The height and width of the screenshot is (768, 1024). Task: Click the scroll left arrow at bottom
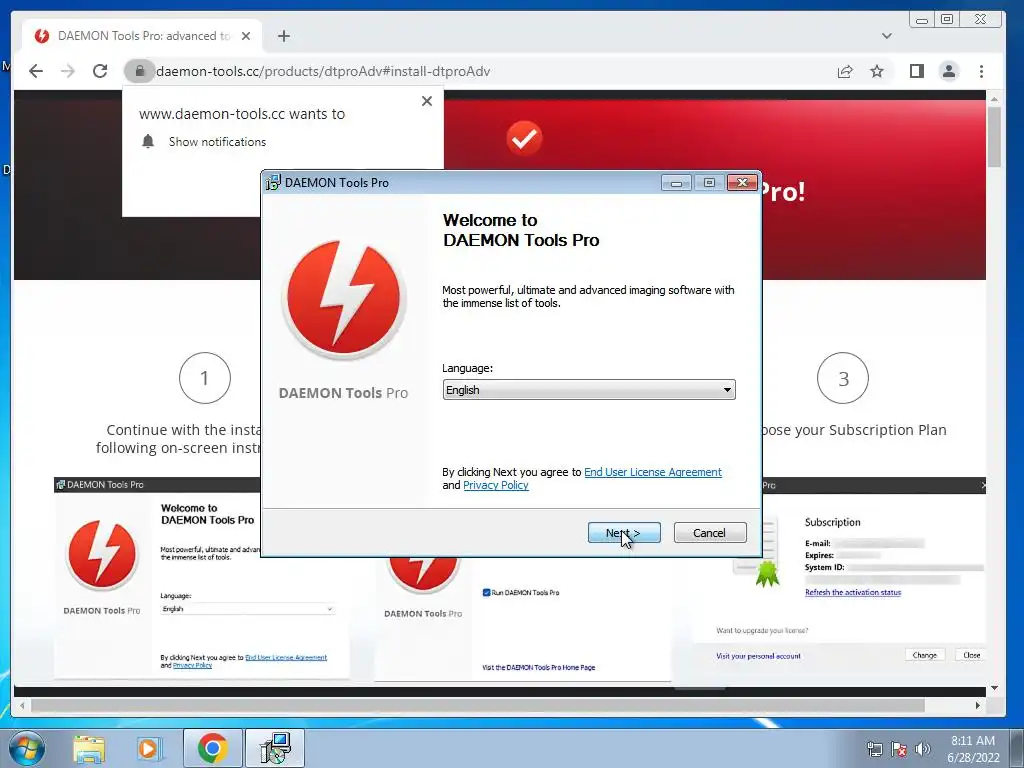point(22,705)
